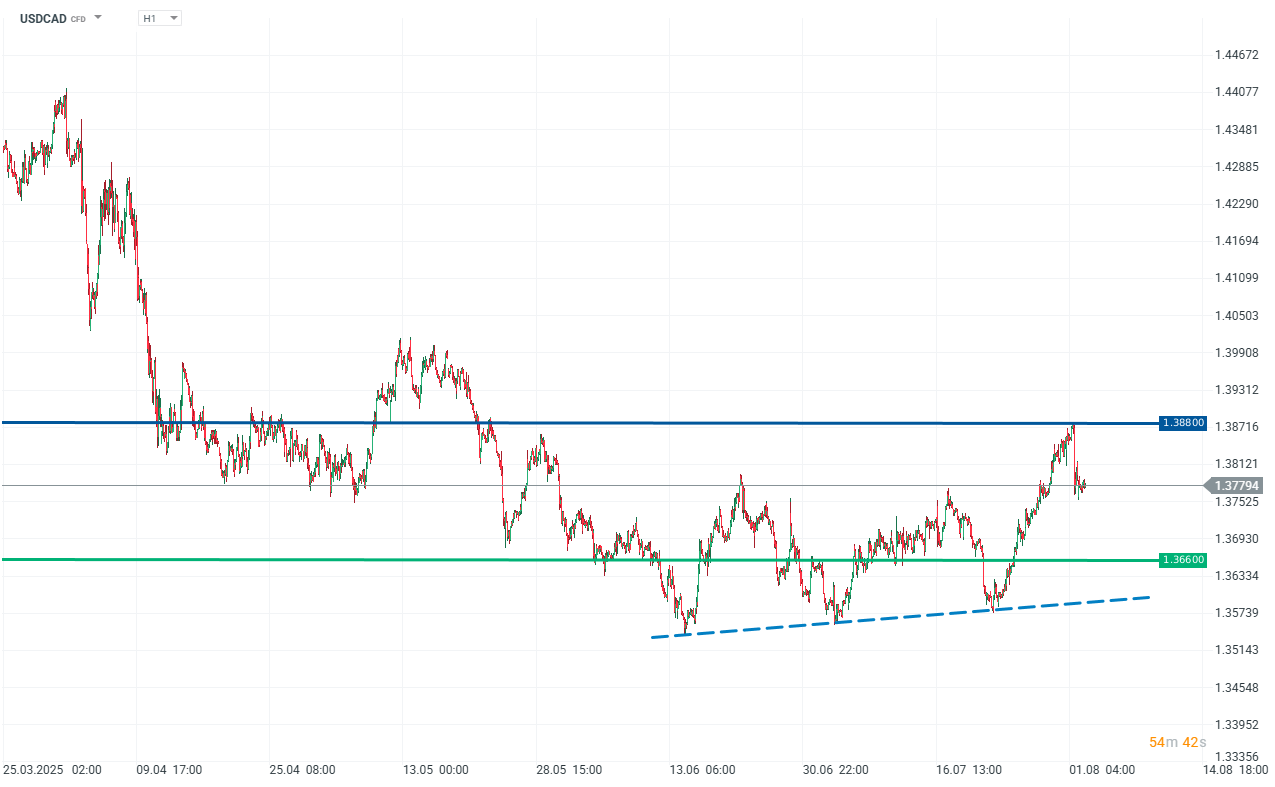
Task: Click the 13.06 06:00 time label
Action: click(x=703, y=771)
